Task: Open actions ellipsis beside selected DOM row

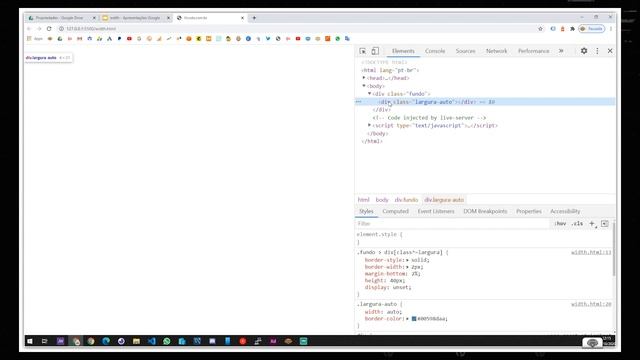Action: tap(359, 102)
